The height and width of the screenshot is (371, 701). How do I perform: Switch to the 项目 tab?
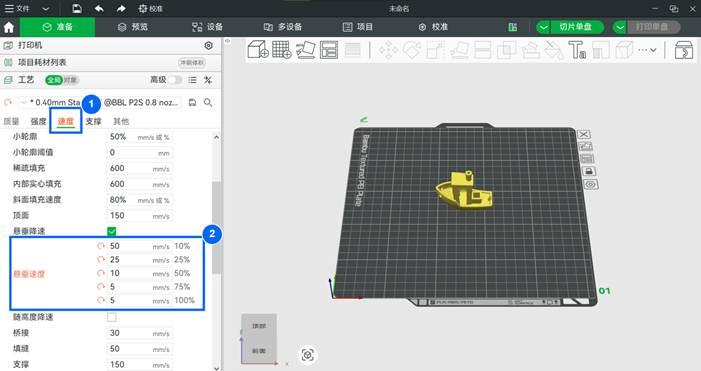pyautogui.click(x=358, y=27)
